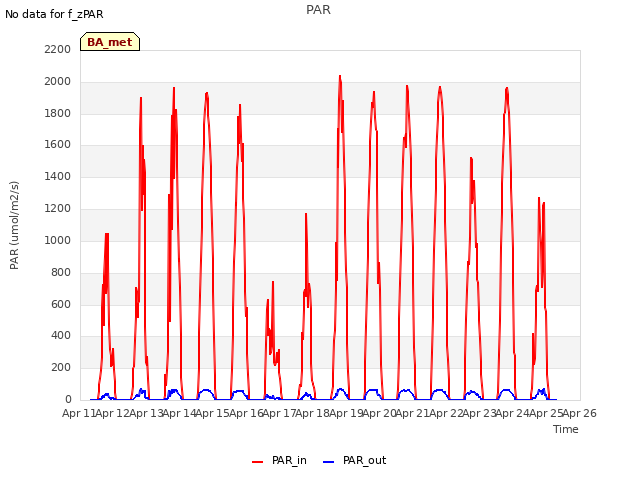
Task: Toggle the PAR_out legend entry
Action: pos(354,460)
